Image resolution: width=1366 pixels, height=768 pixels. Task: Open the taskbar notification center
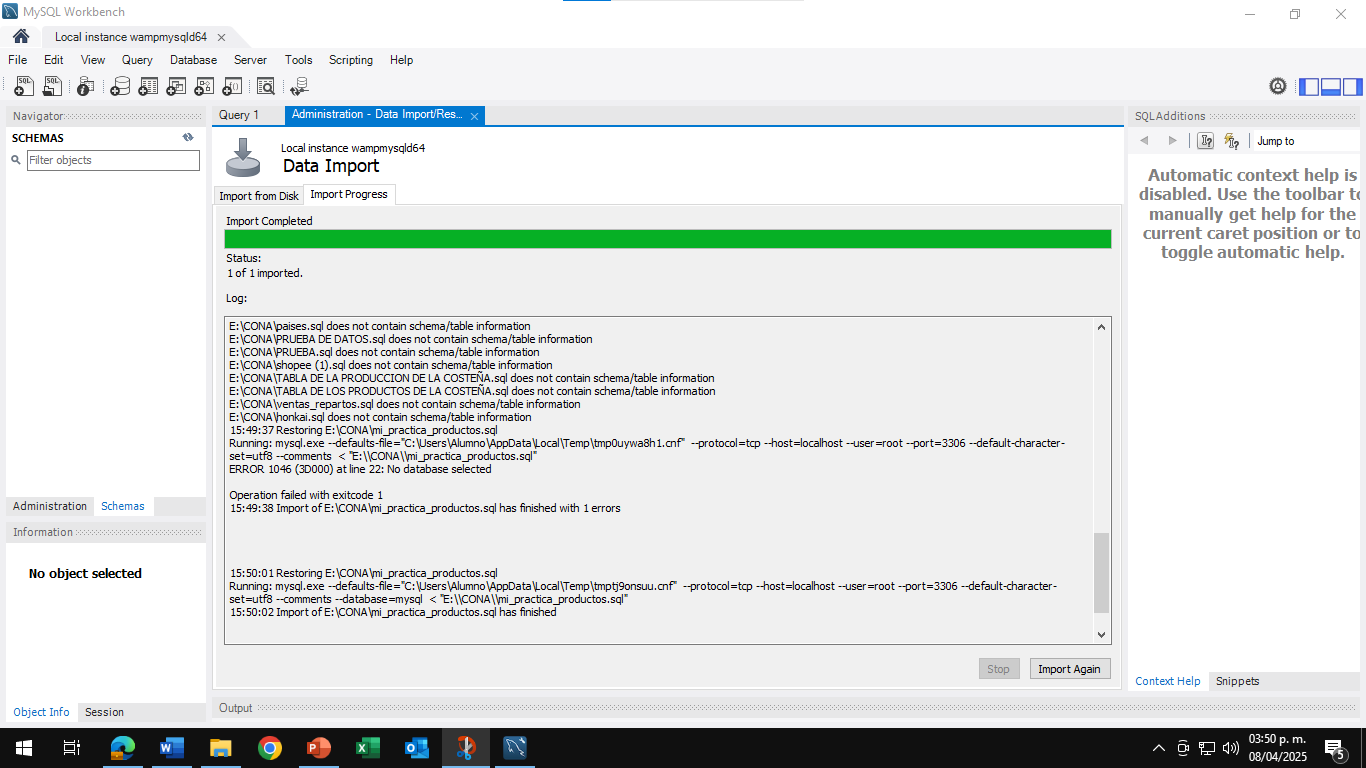1334,748
